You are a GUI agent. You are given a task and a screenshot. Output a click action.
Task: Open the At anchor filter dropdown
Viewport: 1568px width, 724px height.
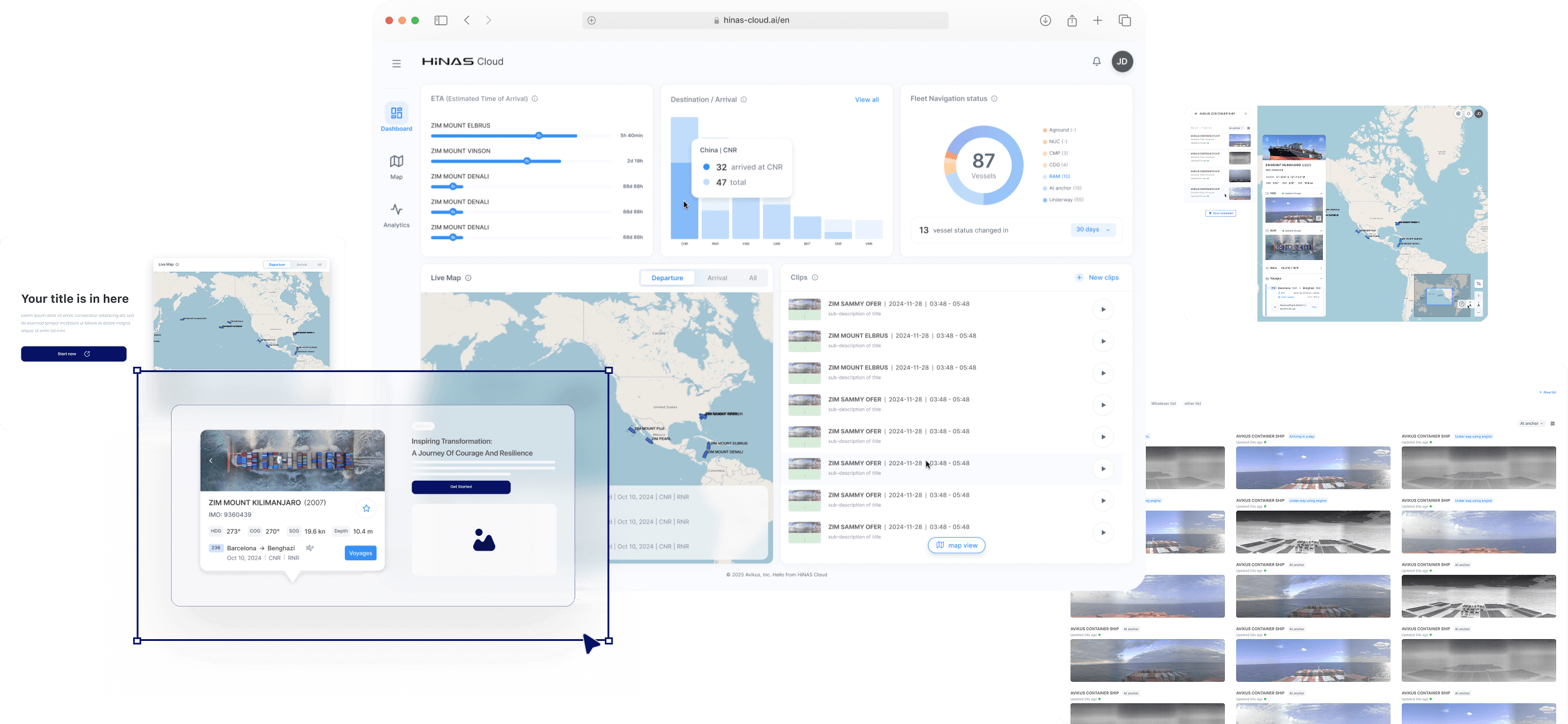coord(1531,424)
